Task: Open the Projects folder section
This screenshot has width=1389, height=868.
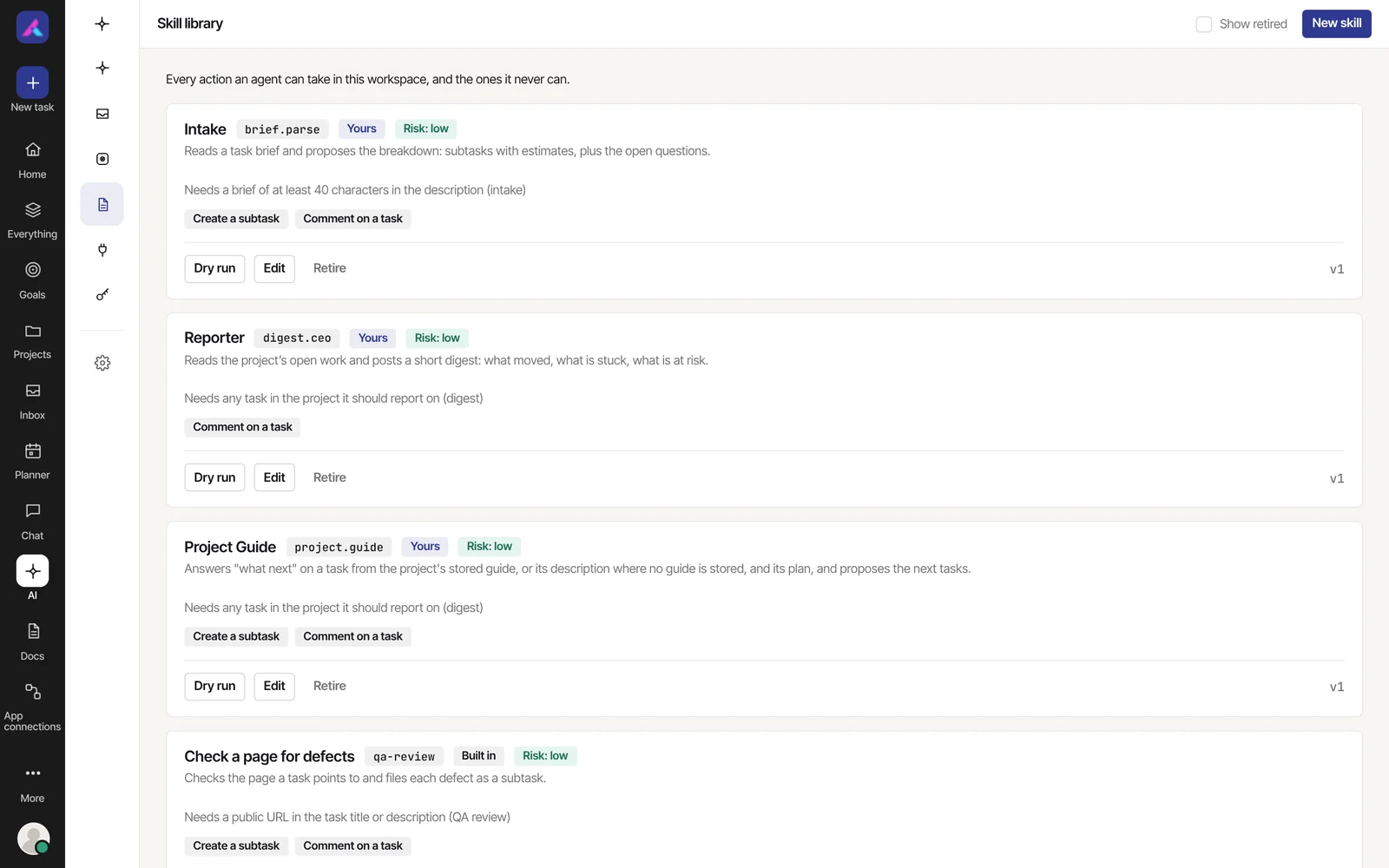Action: tap(32, 341)
